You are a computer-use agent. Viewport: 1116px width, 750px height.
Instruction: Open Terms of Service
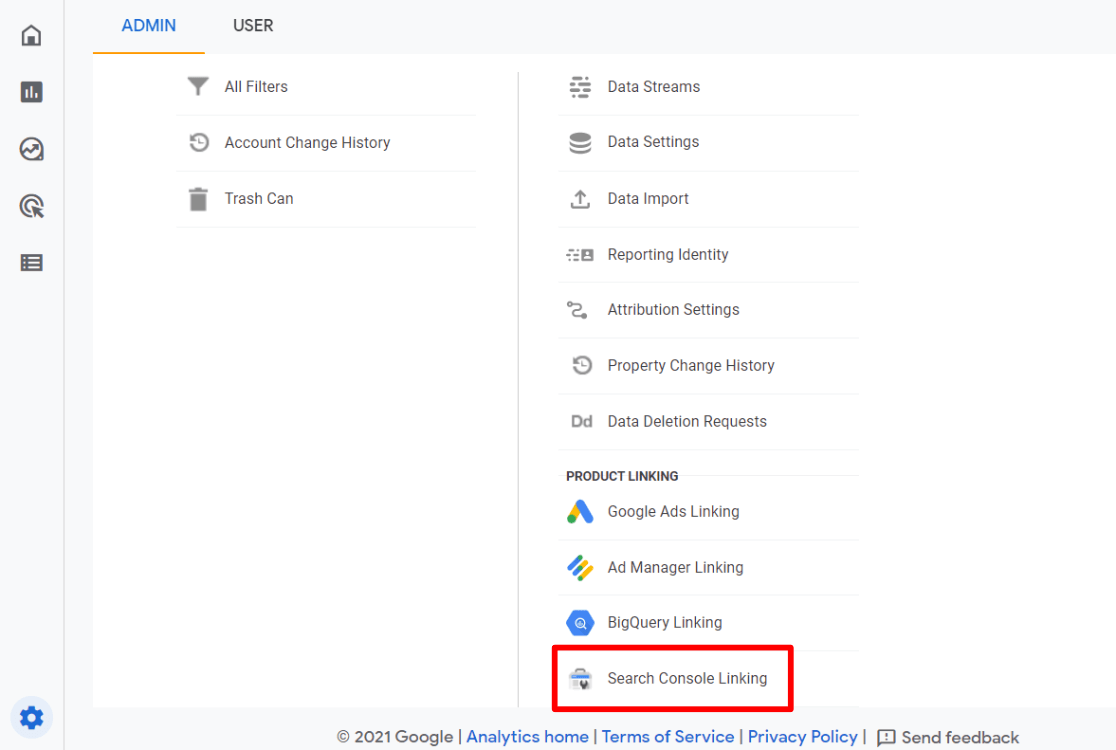(667, 736)
